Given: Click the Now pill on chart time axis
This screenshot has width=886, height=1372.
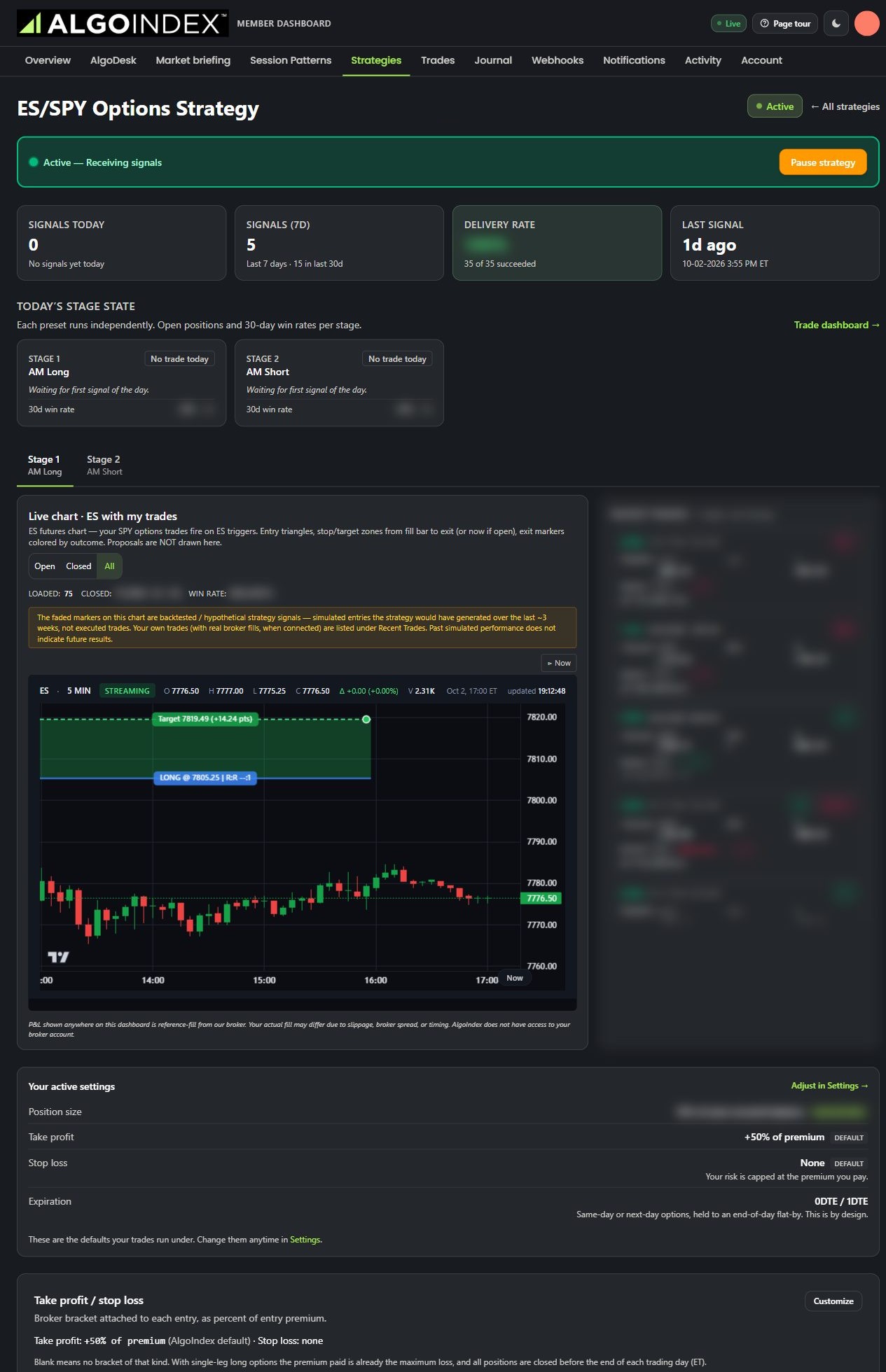Looking at the screenshot, I should pos(515,978).
